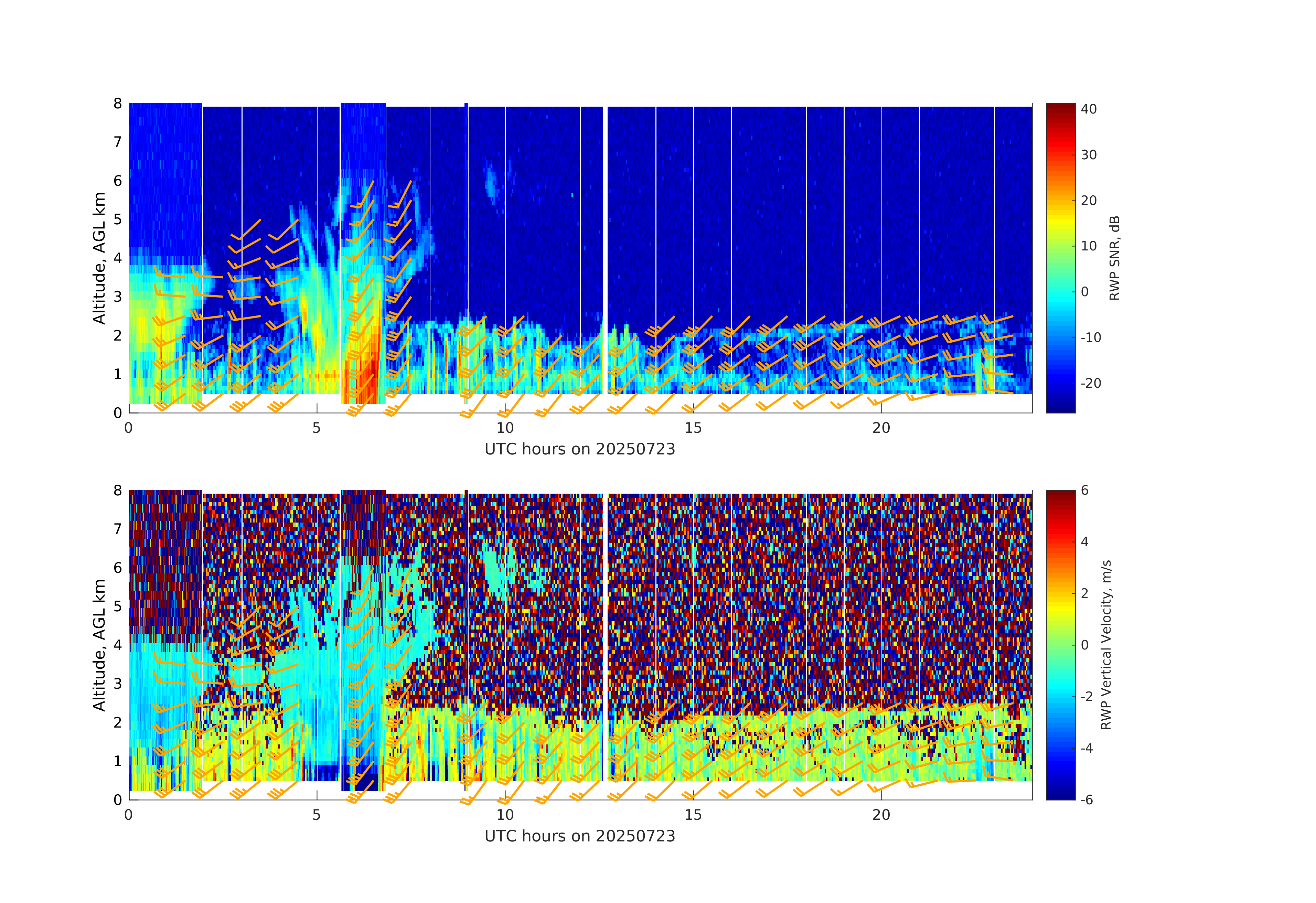Click the 4 km altitude tick on bottom plot

(117, 645)
